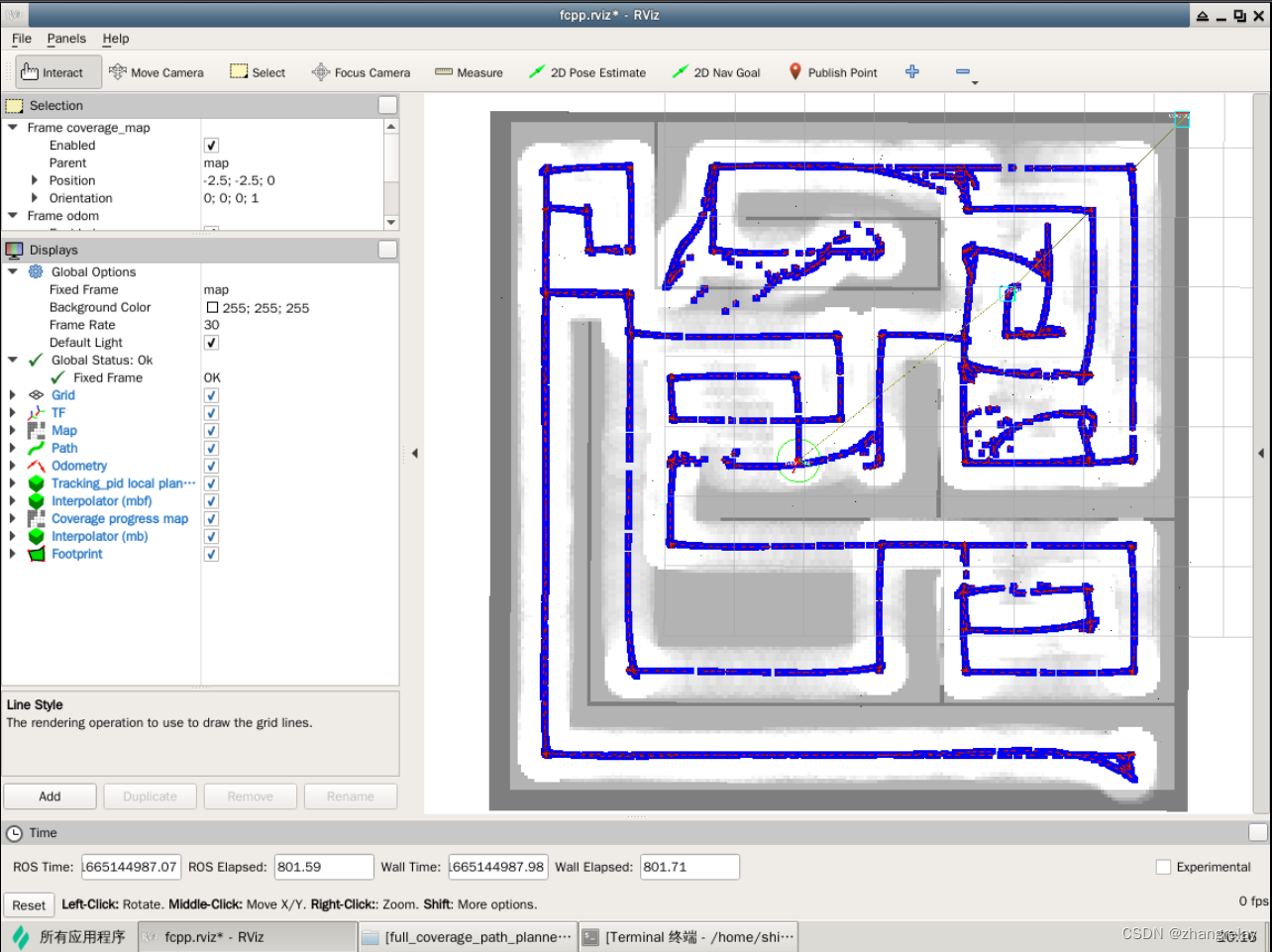The height and width of the screenshot is (952, 1272).
Task: Collapse the Frame coverage_map tree node
Action: pos(13,128)
